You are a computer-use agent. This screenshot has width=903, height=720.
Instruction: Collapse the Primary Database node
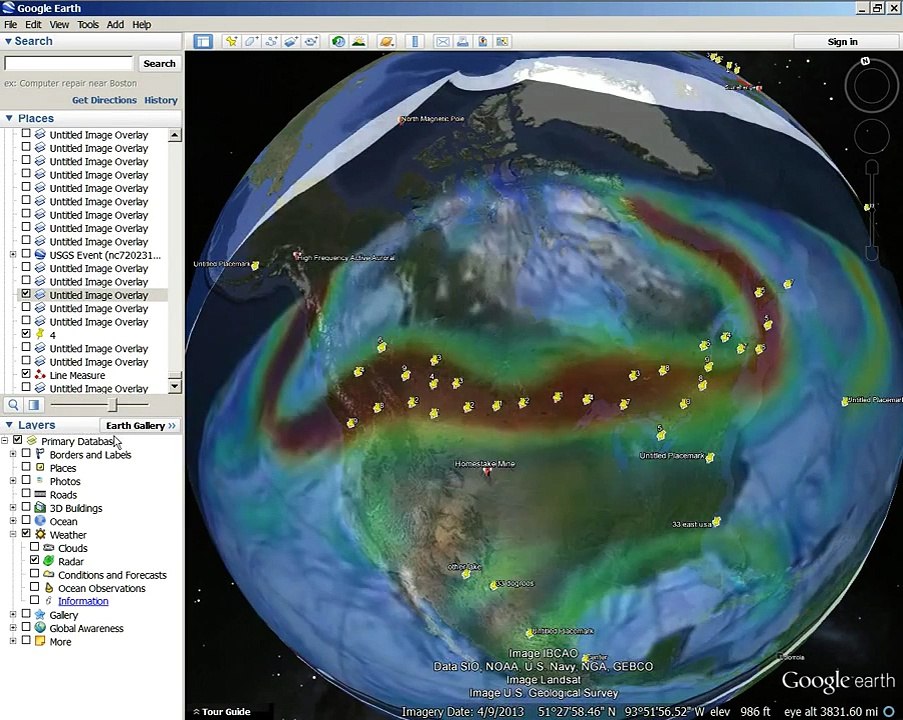5,441
